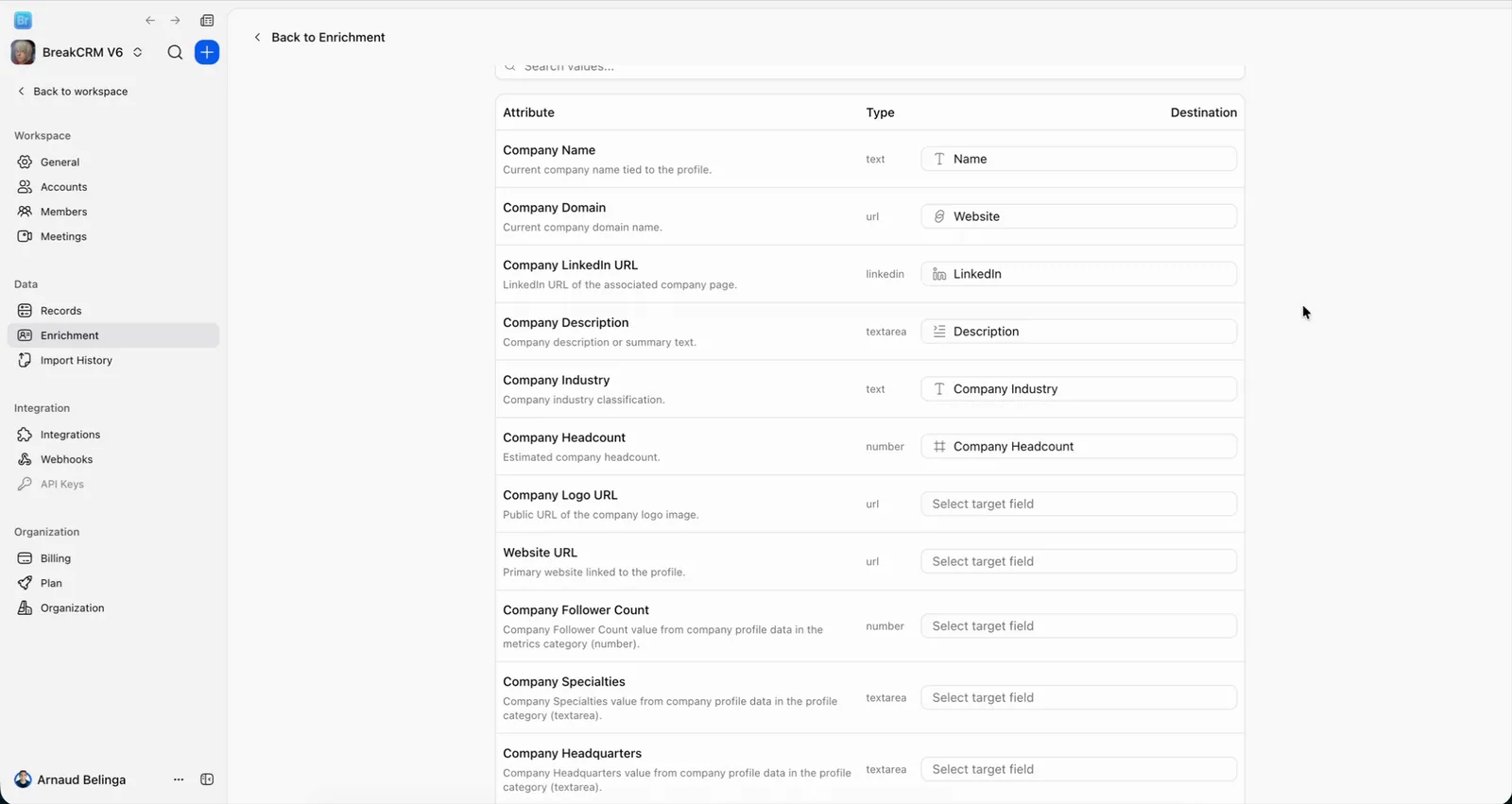Select target field for Company Specialties
The image size is (1512, 804).
point(1078,698)
